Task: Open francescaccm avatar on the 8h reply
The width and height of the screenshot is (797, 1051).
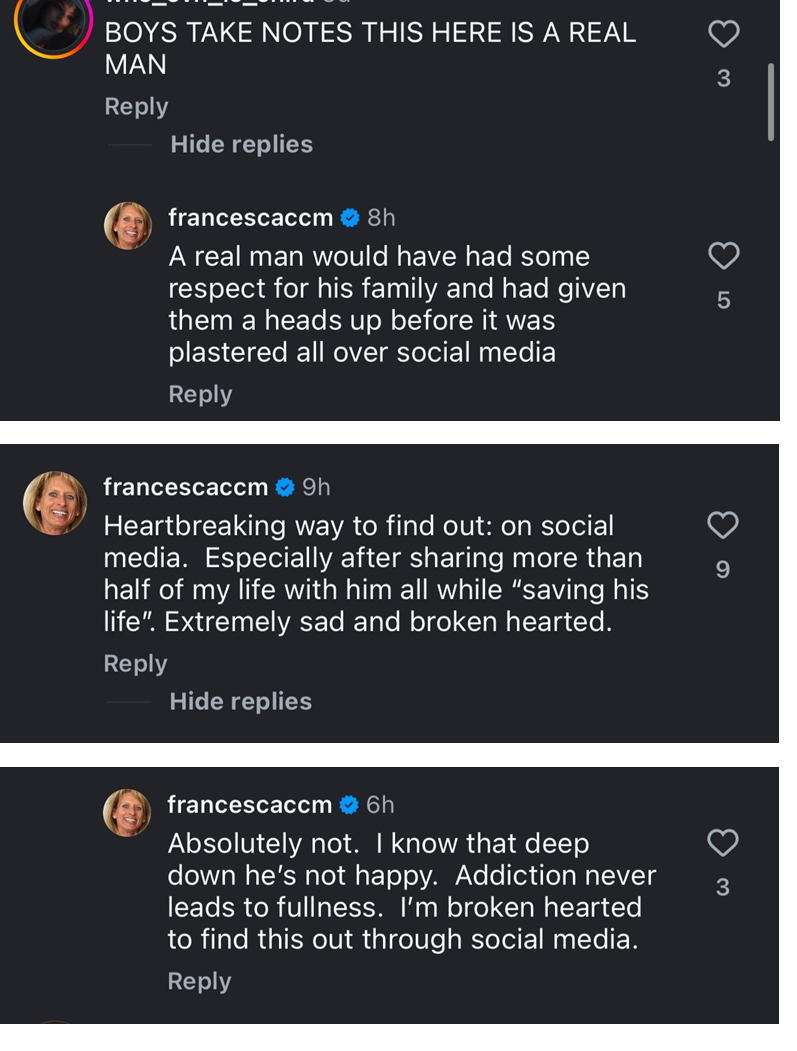Action: (x=128, y=226)
